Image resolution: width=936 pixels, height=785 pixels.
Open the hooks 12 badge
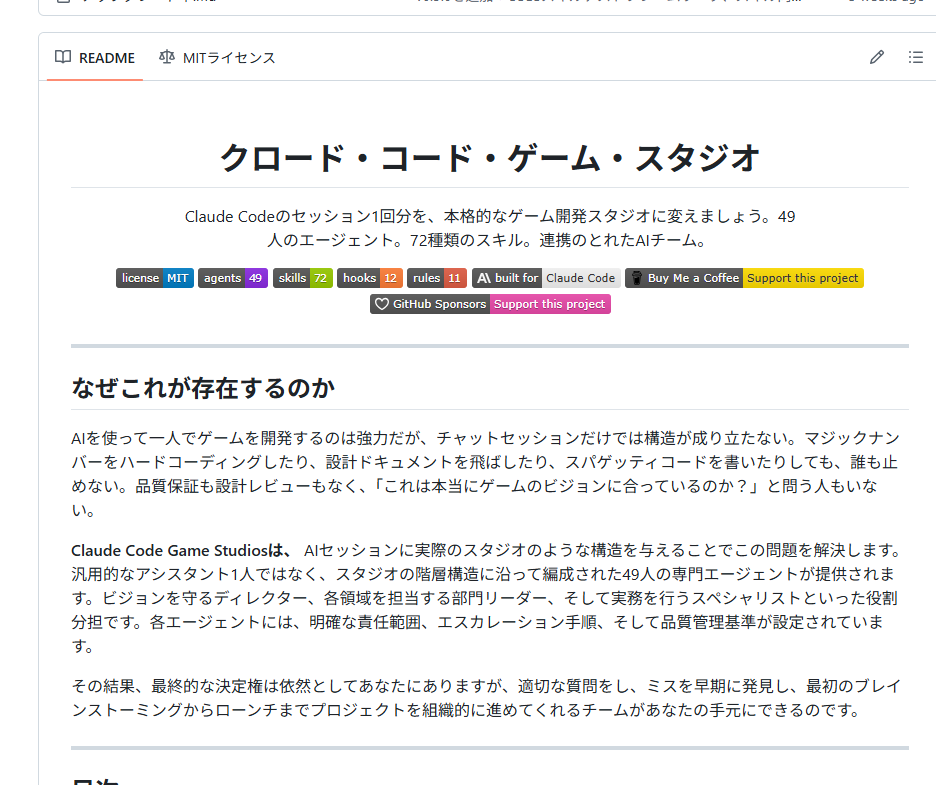[x=369, y=278]
